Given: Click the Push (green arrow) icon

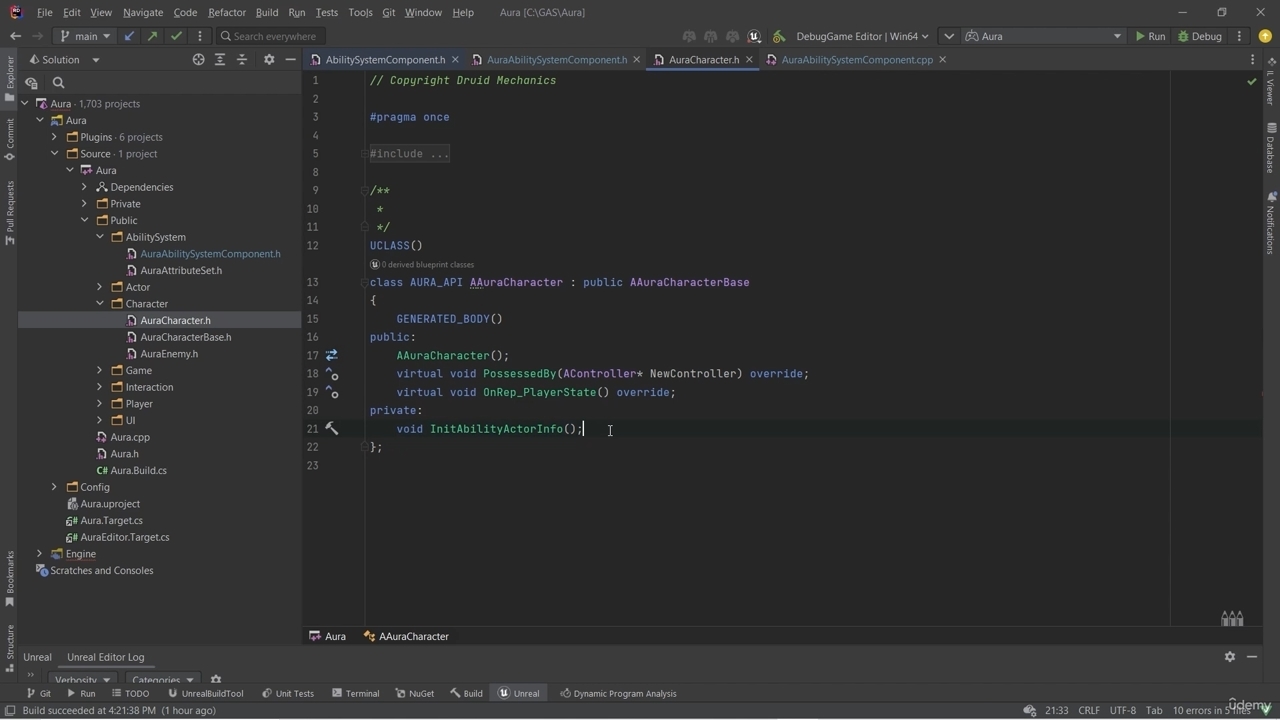Looking at the screenshot, I should pyautogui.click(x=152, y=36).
